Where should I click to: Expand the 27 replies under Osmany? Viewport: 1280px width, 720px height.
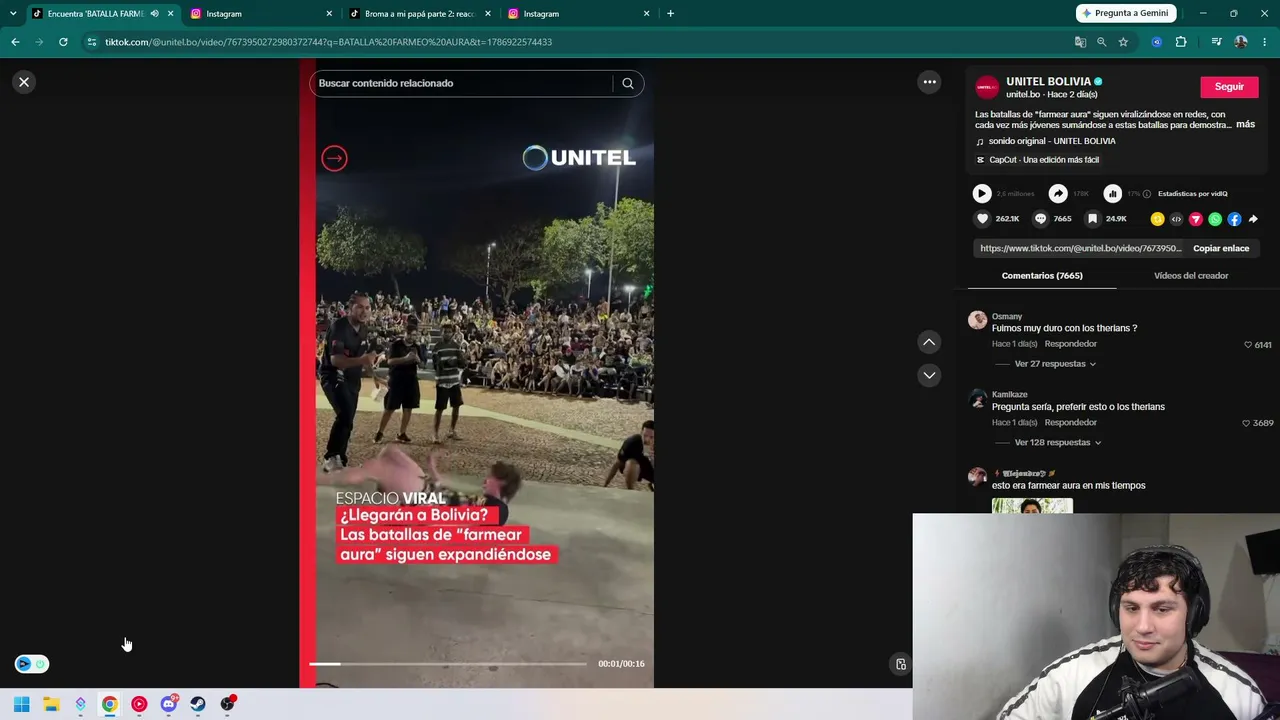1055,364
